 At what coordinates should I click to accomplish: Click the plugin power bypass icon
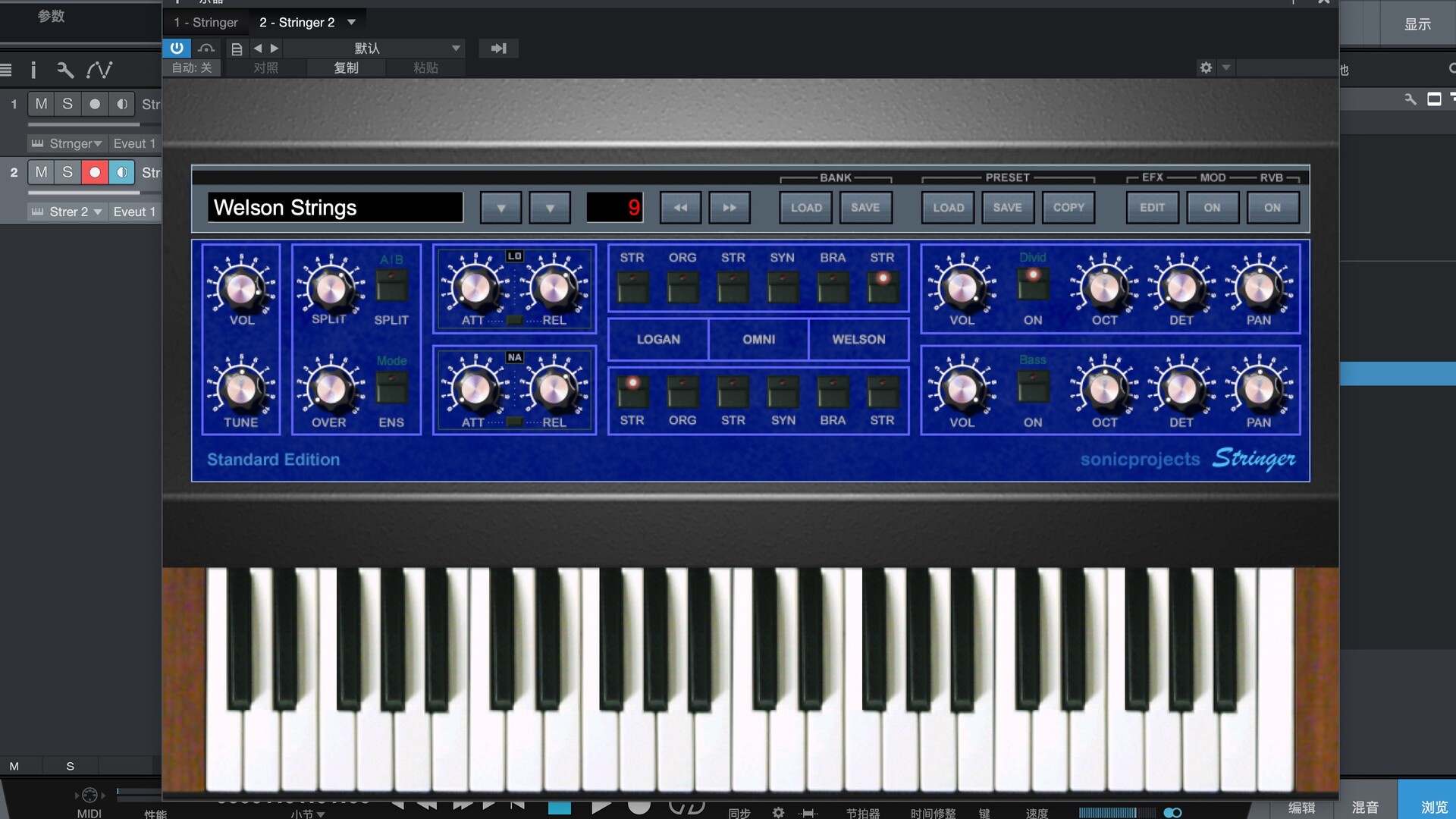(177, 48)
